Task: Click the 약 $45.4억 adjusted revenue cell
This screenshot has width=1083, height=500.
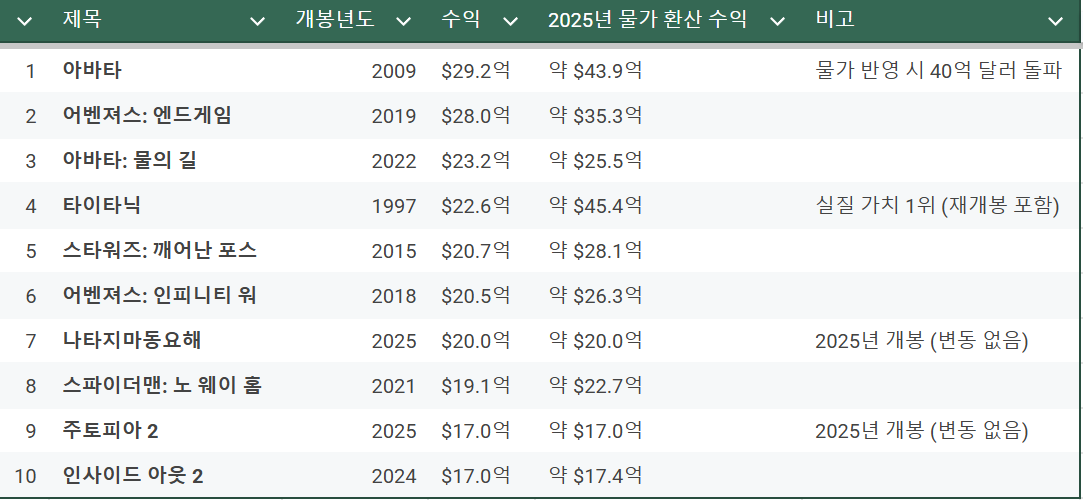Action: [596, 206]
